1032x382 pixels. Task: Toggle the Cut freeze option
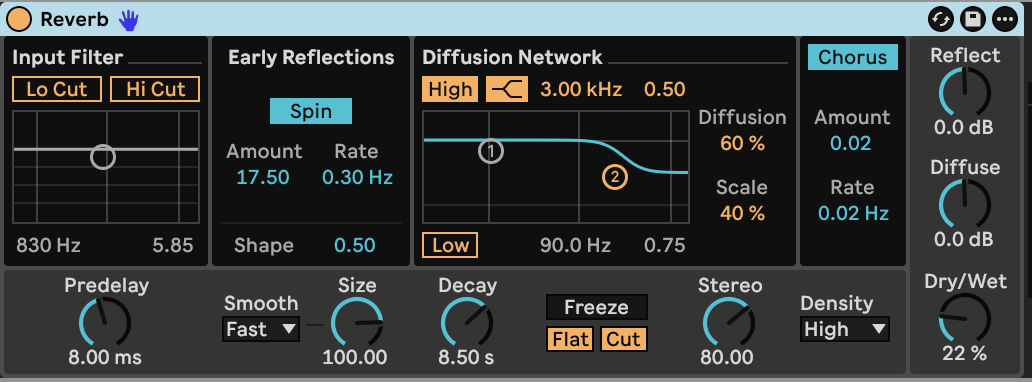click(623, 339)
